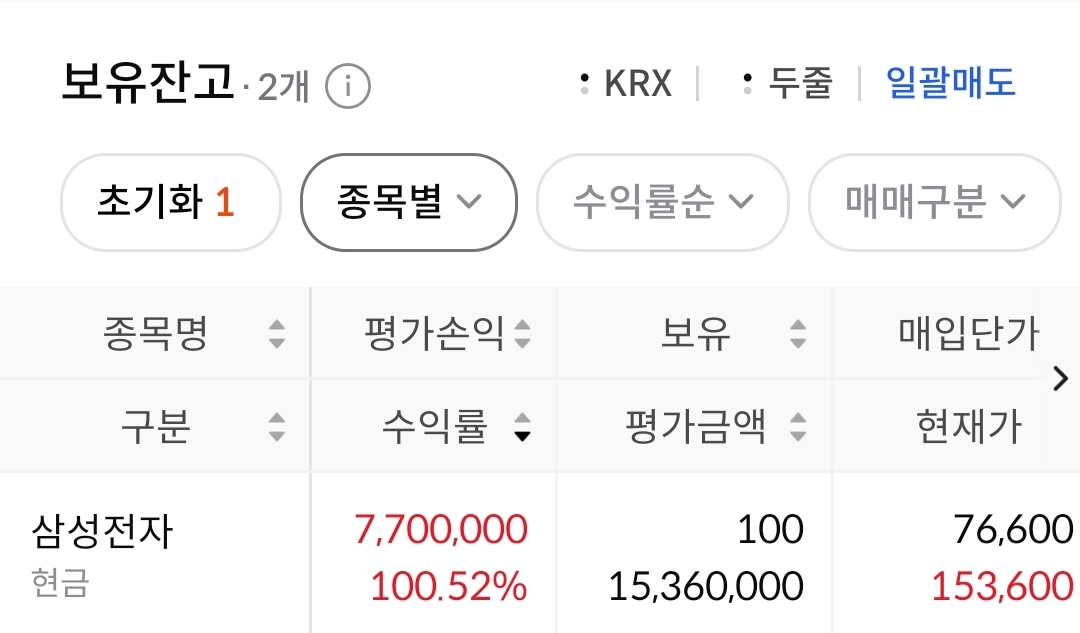Select the 삼성전자 stock row name
This screenshot has height=633, width=1080.
(102, 531)
